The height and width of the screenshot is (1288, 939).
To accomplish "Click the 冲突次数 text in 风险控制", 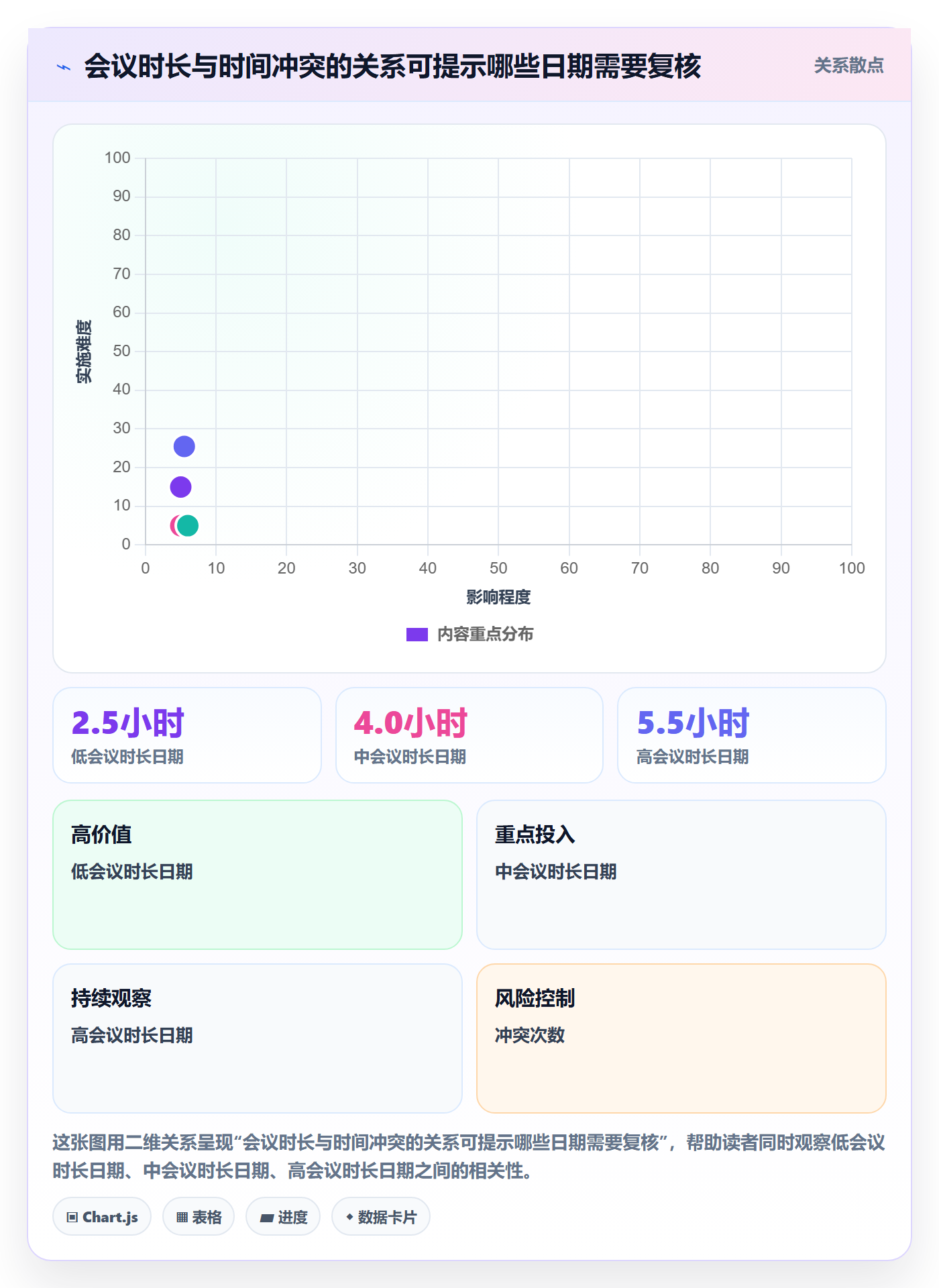I will [x=530, y=1035].
